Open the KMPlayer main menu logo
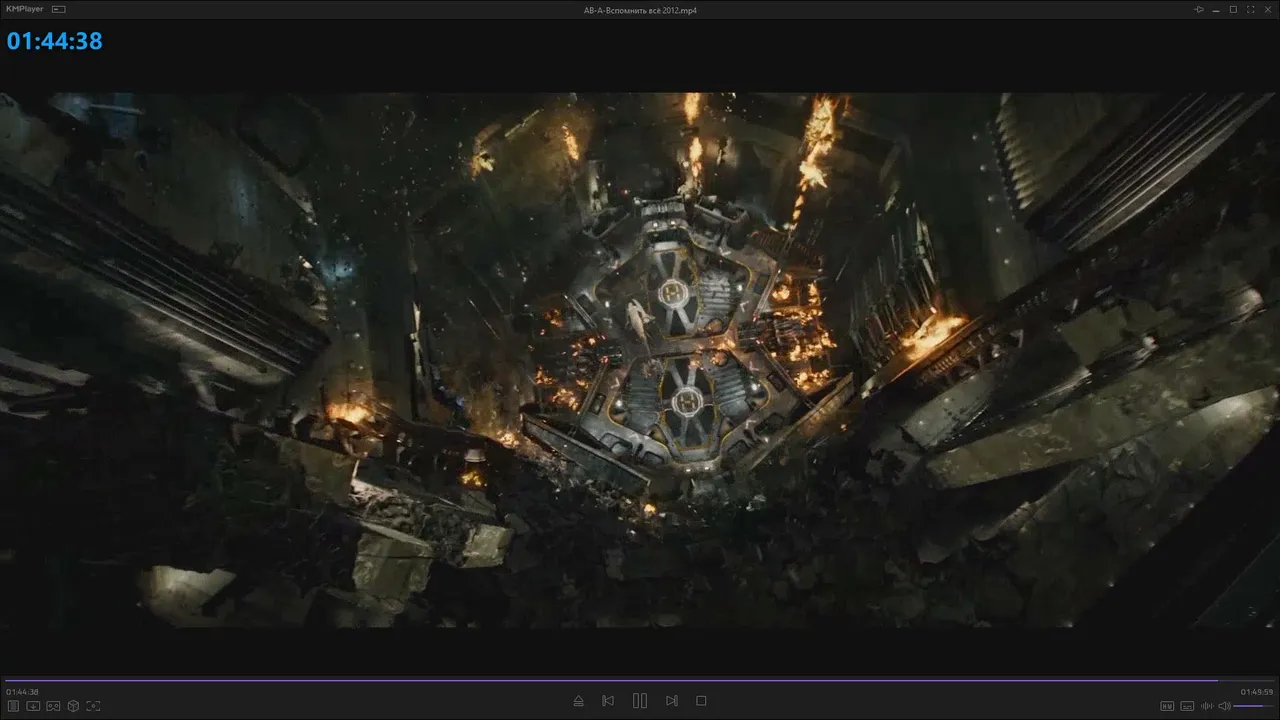 coord(25,9)
